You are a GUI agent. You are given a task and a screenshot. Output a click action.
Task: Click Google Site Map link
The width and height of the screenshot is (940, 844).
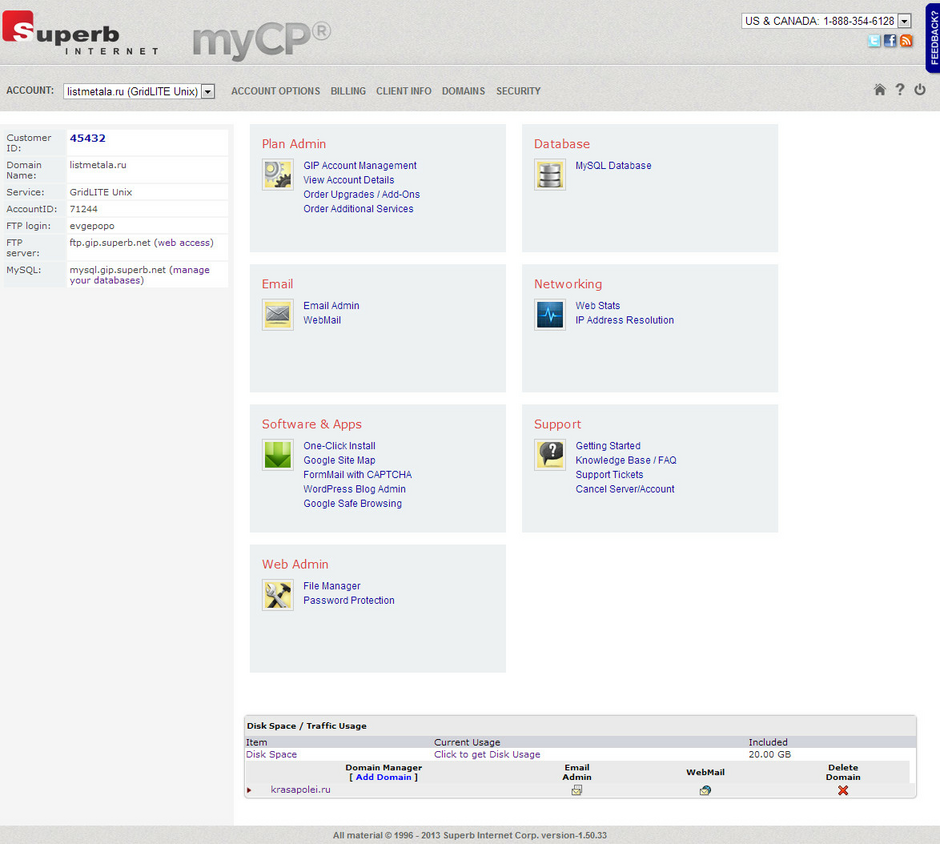click(x=339, y=460)
